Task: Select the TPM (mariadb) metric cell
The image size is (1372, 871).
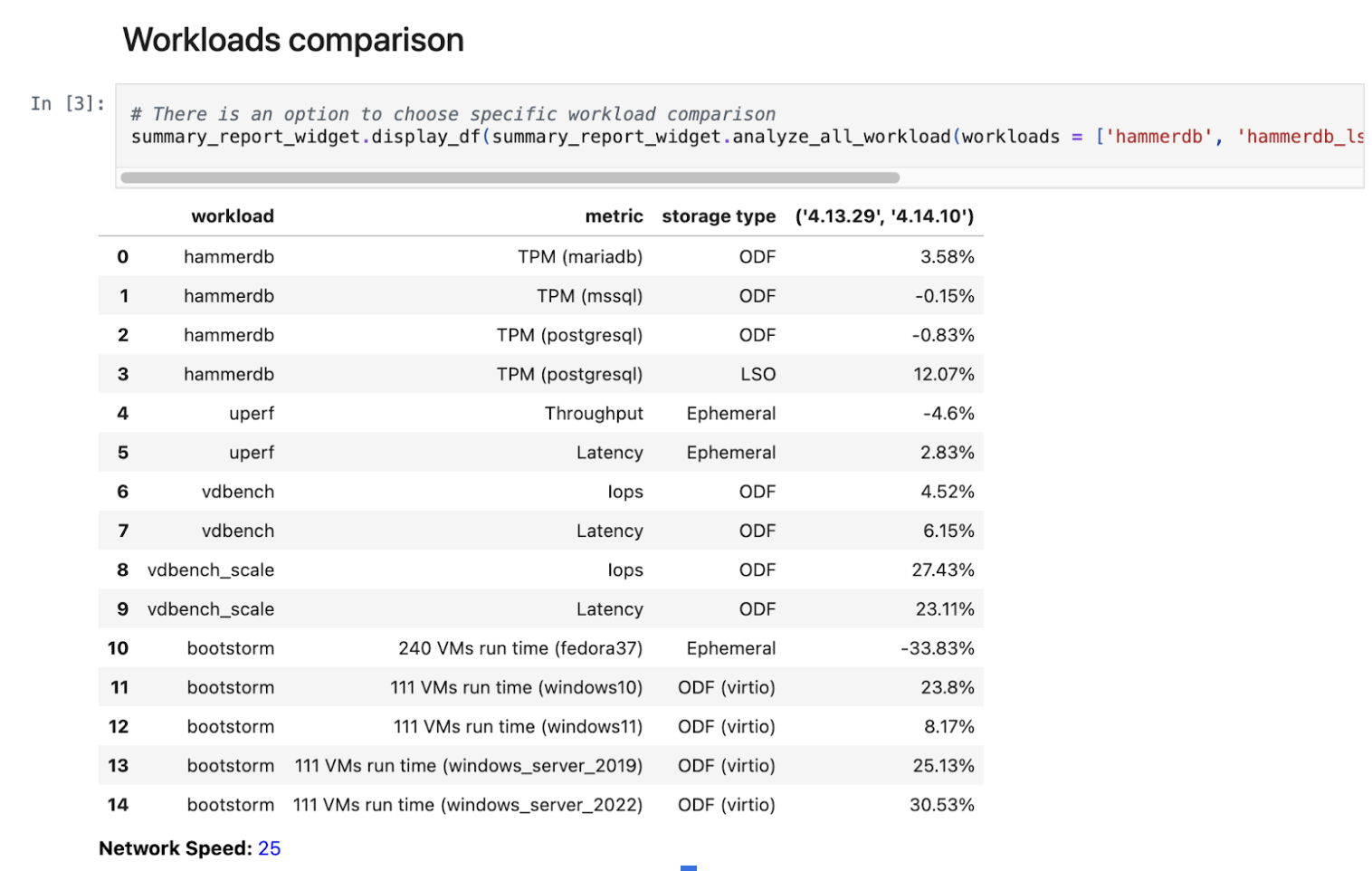Action: tap(580, 257)
